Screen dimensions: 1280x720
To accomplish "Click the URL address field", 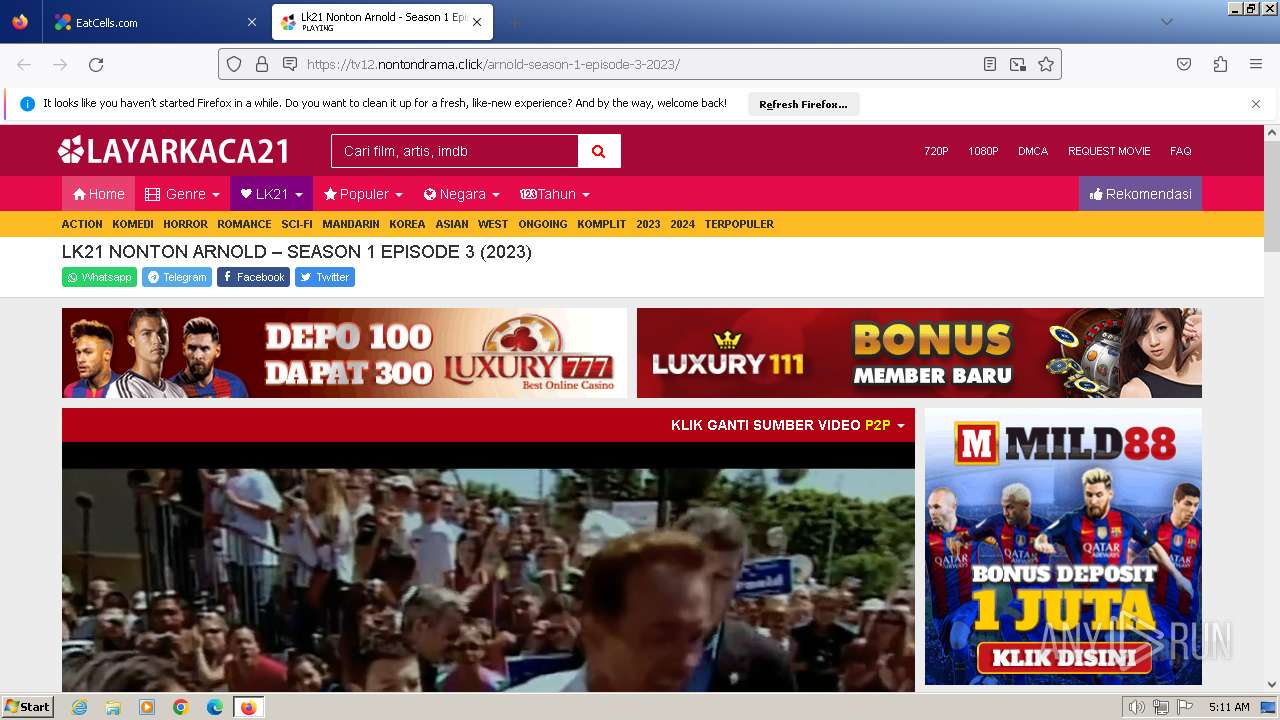I will point(640,64).
